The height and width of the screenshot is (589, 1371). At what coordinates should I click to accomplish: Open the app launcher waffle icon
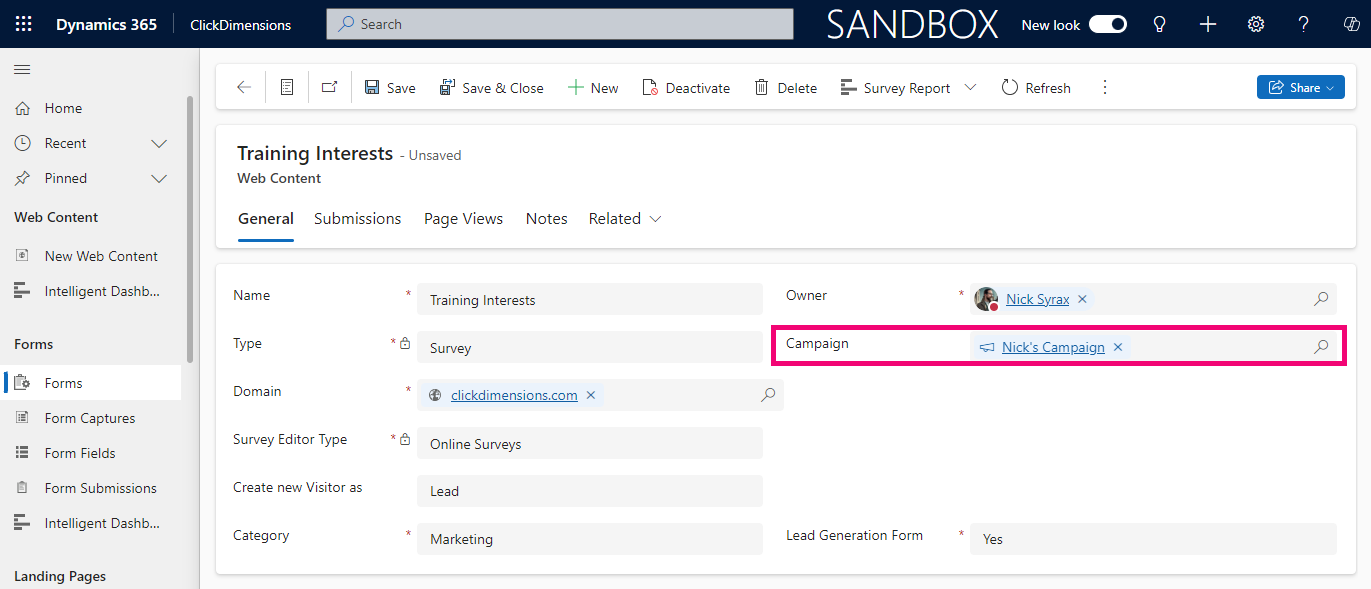23,24
